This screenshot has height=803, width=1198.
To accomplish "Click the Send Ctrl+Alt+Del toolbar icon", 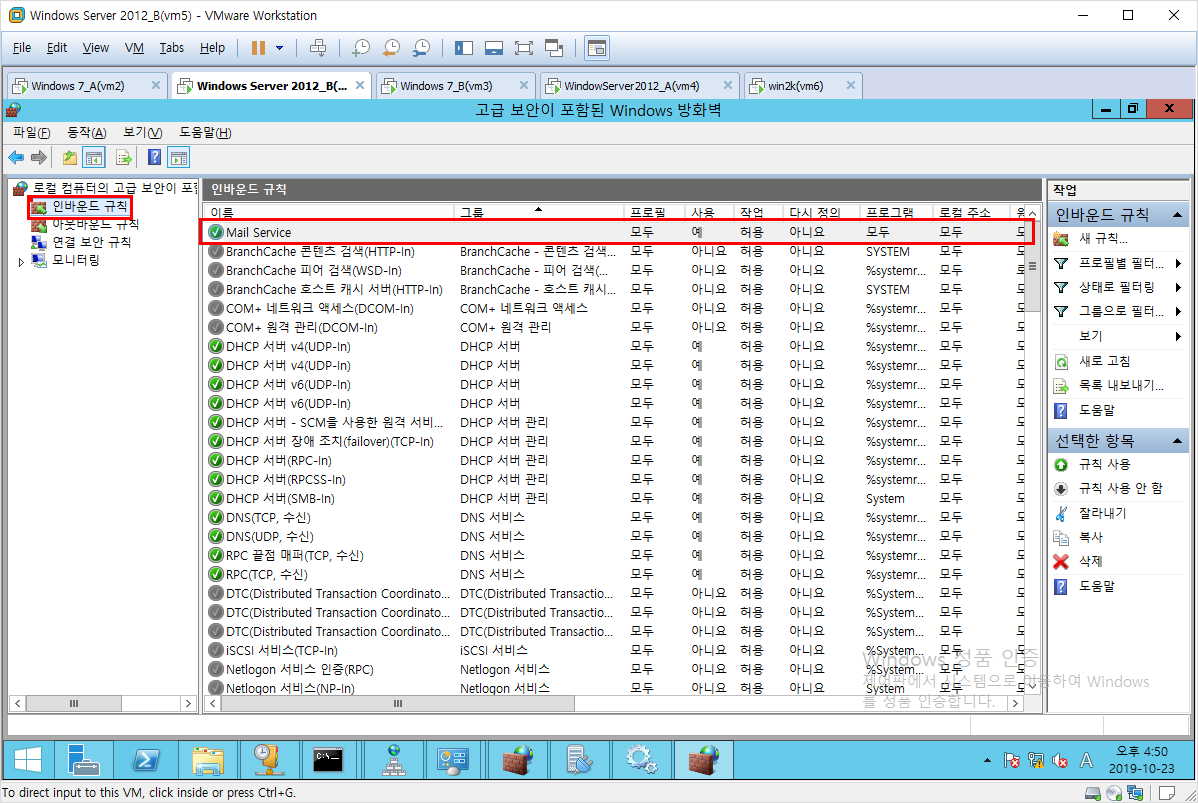I will click(x=318, y=48).
